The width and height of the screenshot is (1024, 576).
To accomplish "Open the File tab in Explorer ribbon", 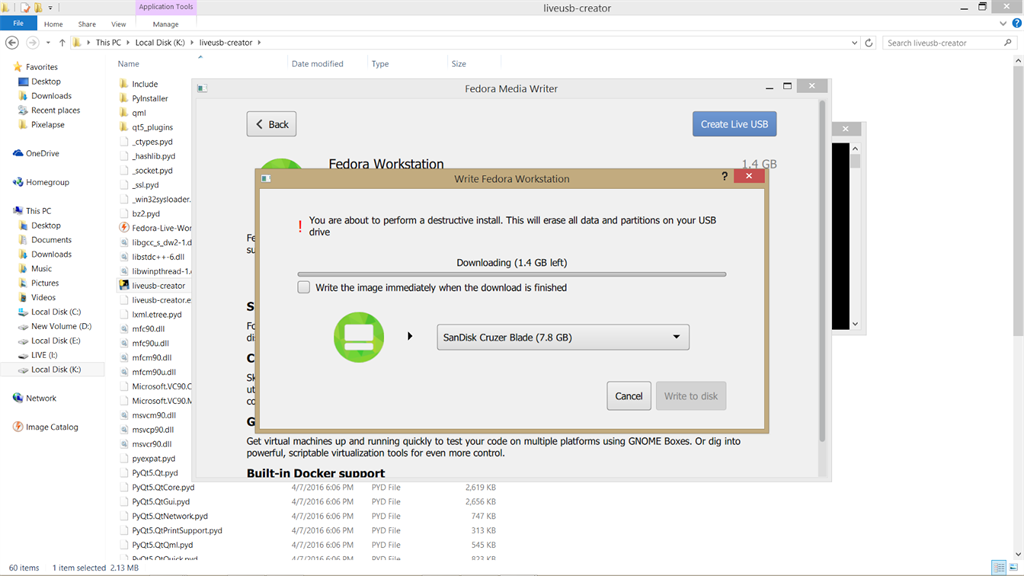I will pyautogui.click(x=18, y=24).
